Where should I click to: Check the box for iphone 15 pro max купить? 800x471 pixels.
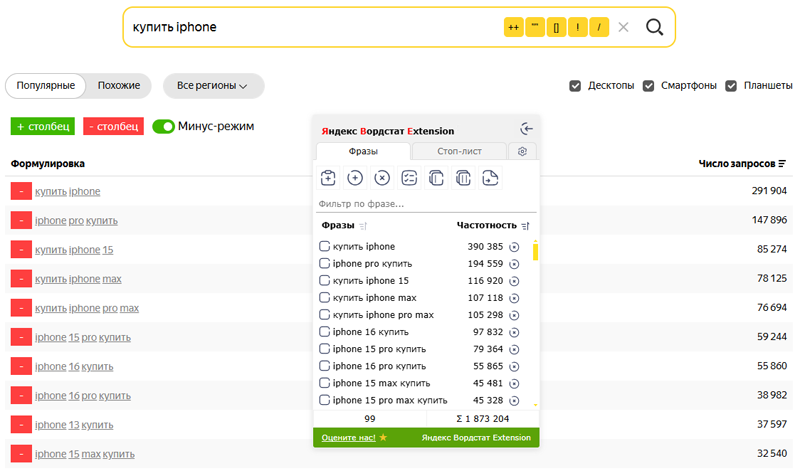tap(324, 400)
